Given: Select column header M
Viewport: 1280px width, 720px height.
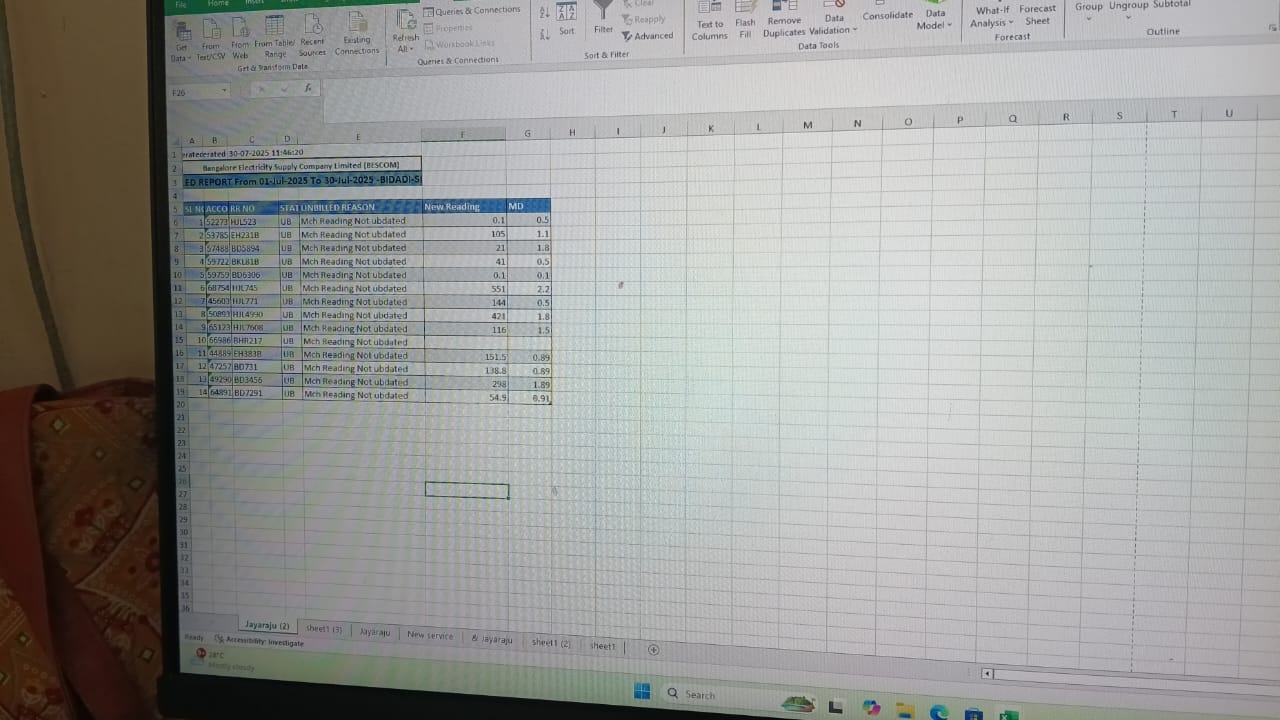Looking at the screenshot, I should 807,125.
